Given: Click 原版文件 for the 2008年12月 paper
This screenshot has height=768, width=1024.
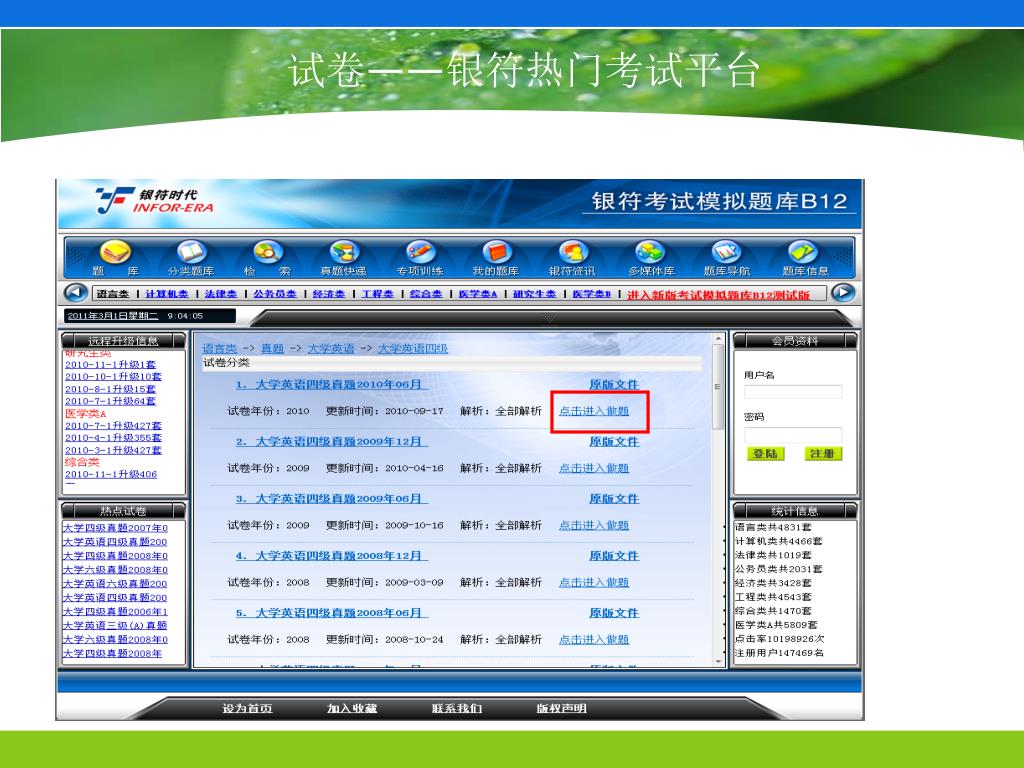Looking at the screenshot, I should 614,556.
